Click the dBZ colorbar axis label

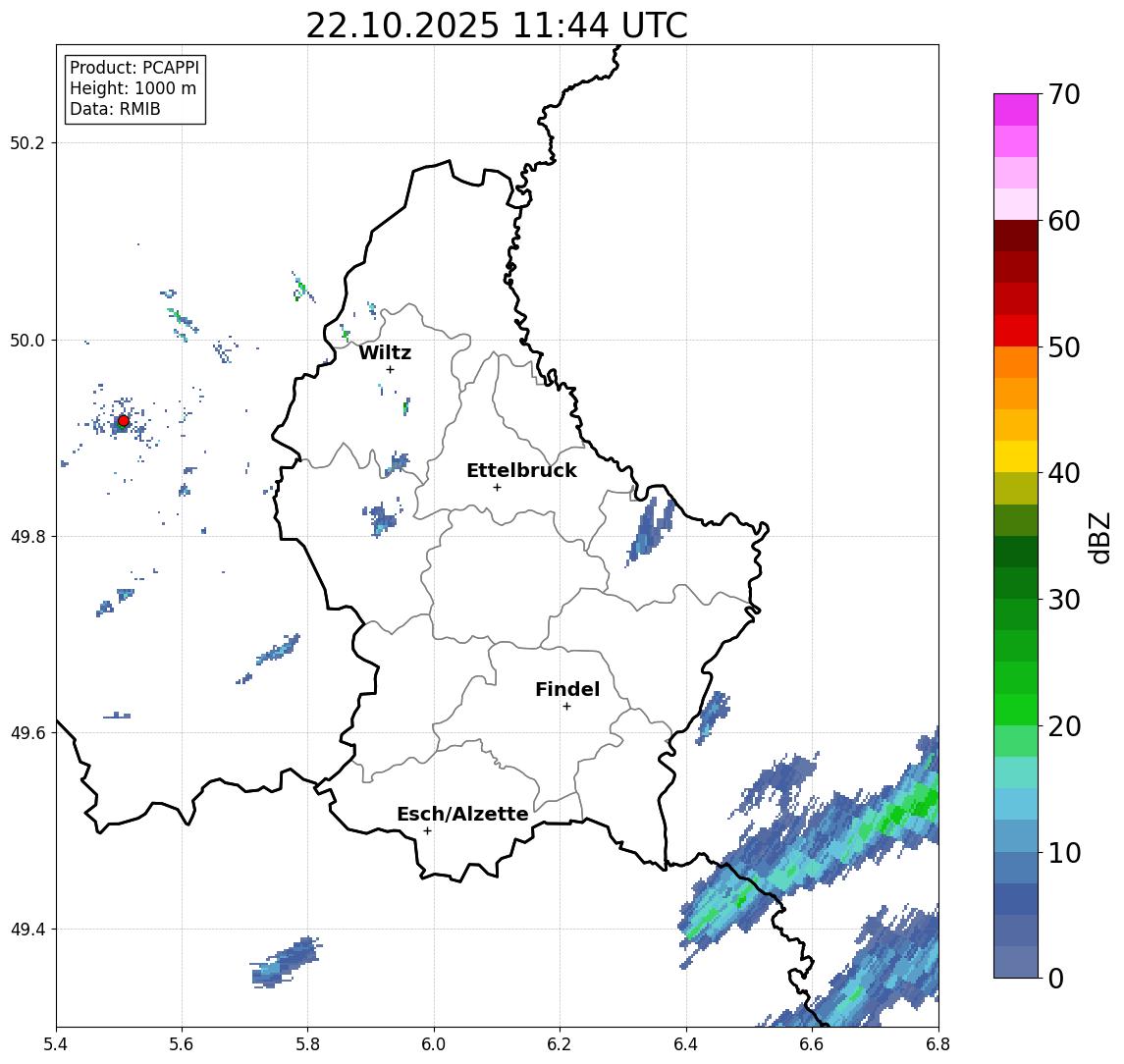tap(1099, 537)
